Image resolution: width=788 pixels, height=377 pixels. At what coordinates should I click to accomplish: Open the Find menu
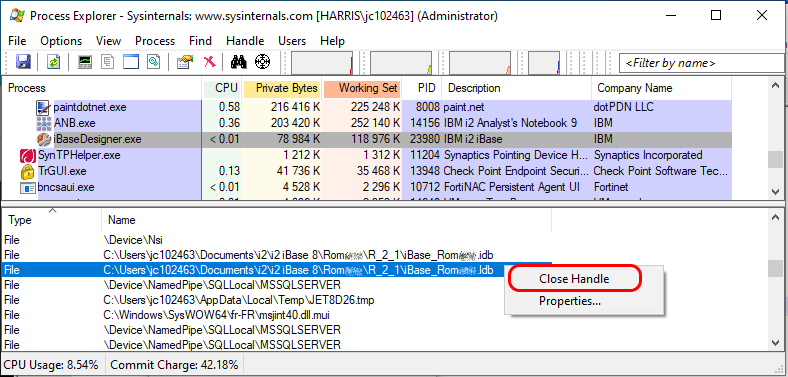(x=201, y=41)
